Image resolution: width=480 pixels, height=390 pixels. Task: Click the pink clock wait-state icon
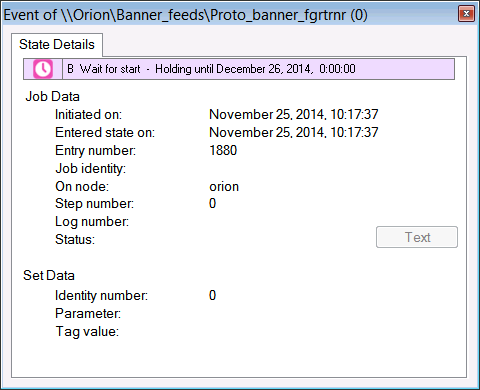[43, 69]
